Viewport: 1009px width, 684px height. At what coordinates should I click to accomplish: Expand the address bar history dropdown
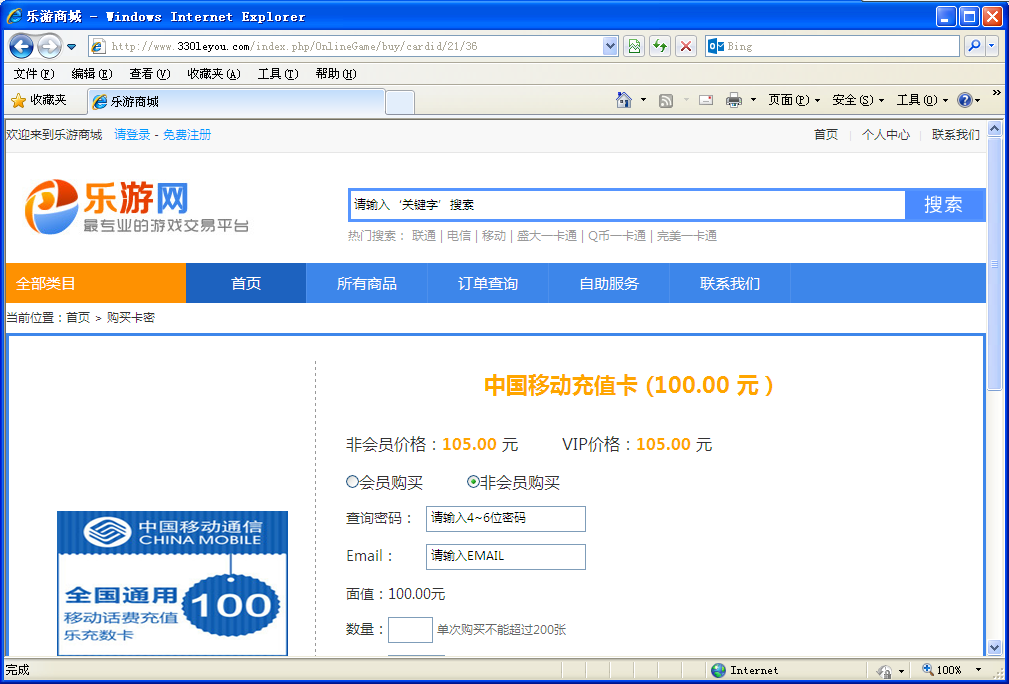[x=610, y=46]
